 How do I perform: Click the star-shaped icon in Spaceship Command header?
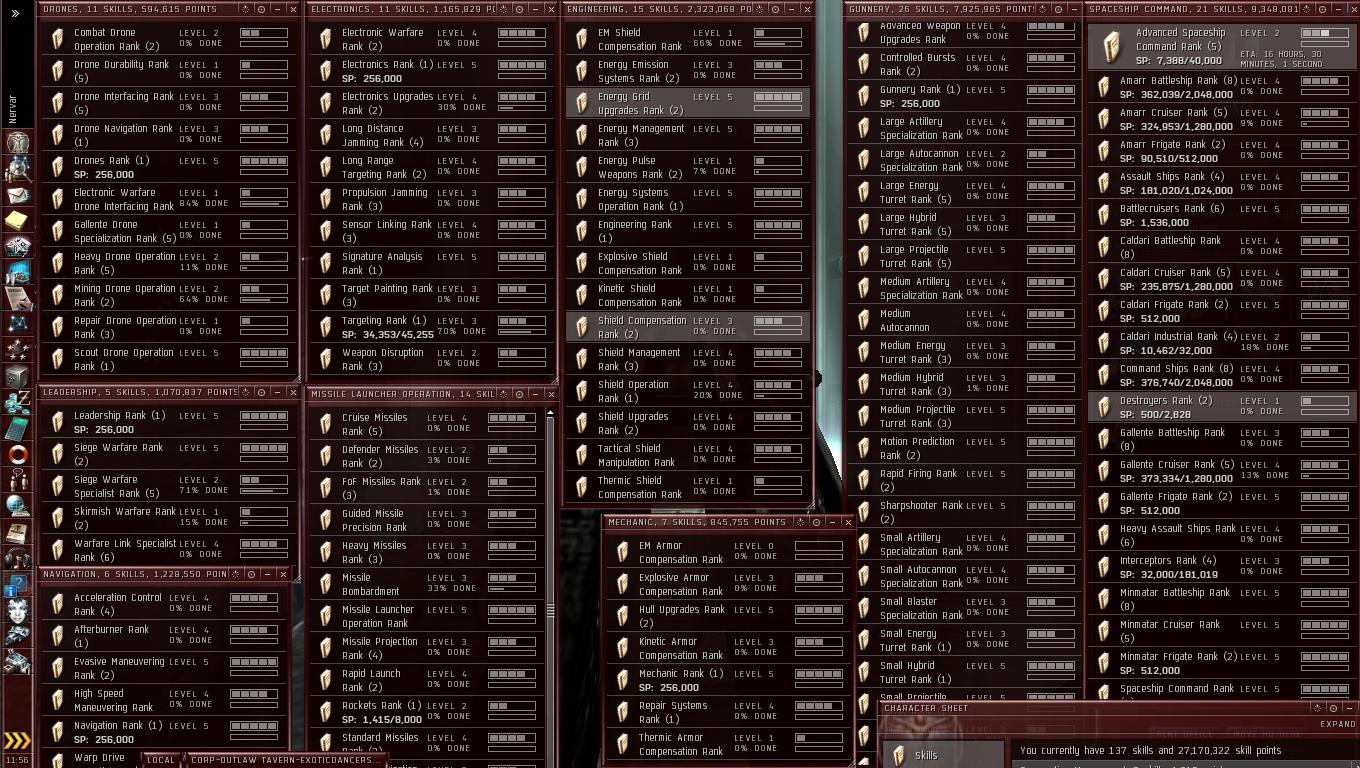(x=1305, y=9)
